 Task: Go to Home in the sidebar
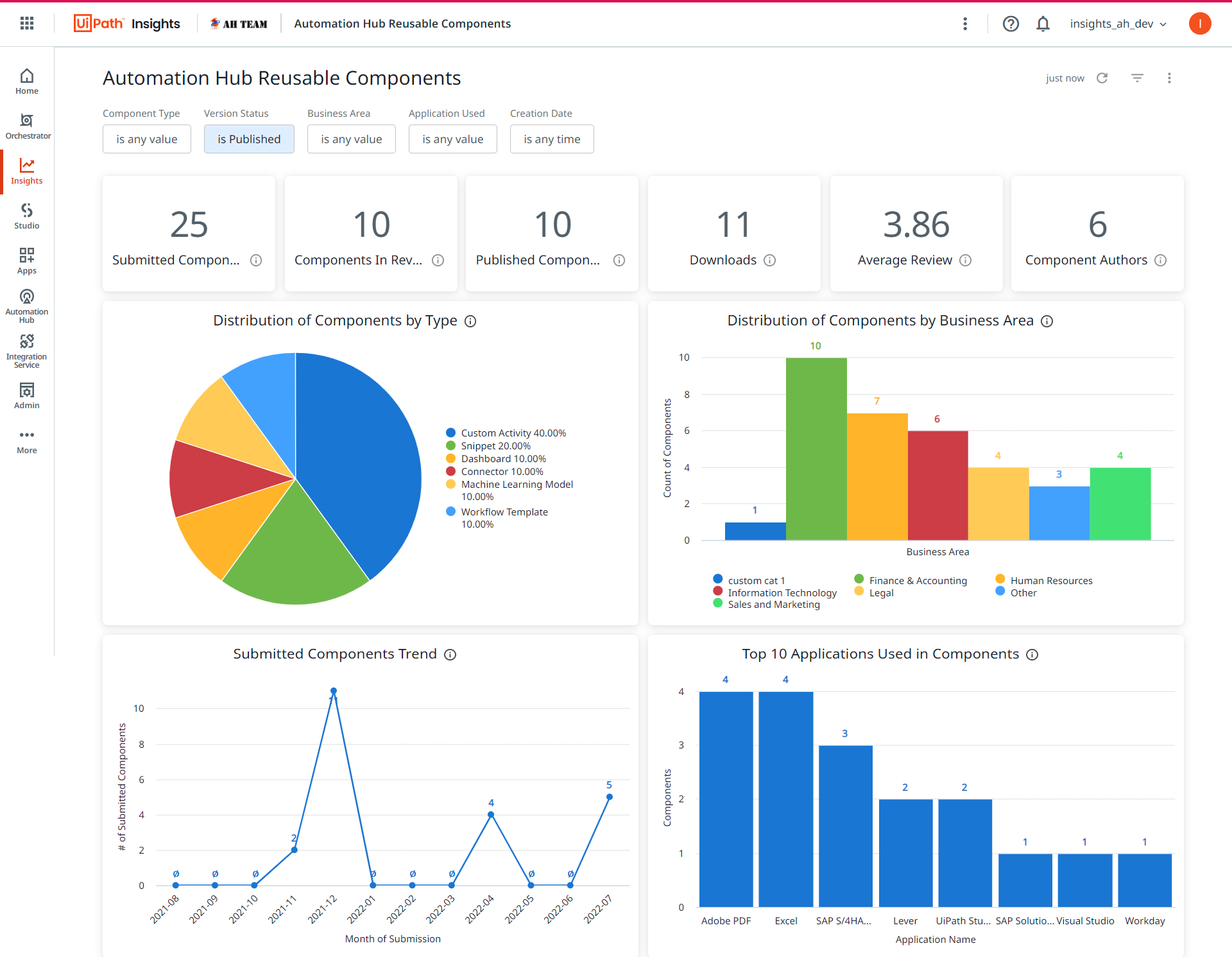(x=27, y=82)
